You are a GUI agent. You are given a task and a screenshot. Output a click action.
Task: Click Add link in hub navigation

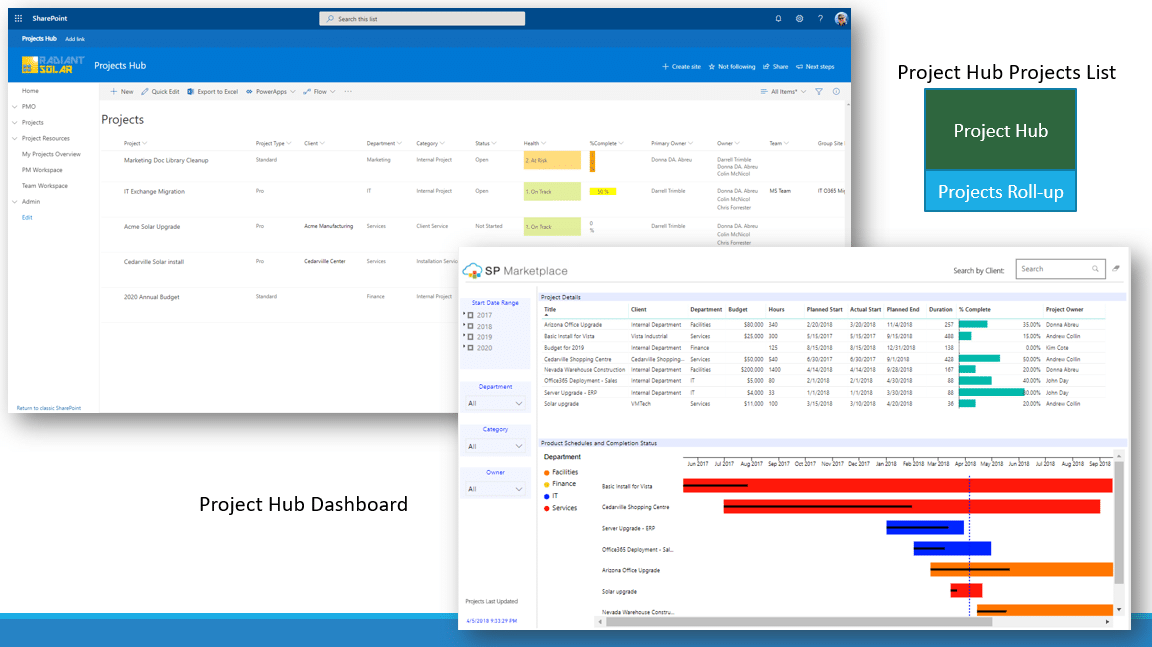click(75, 39)
